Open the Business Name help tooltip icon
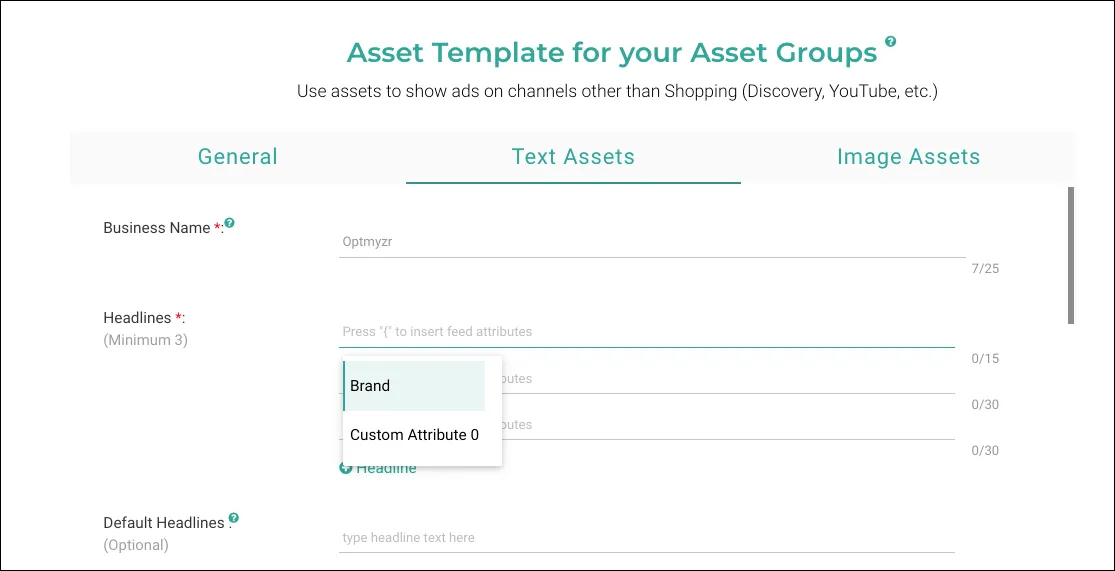The height and width of the screenshot is (571, 1115). coord(230,223)
